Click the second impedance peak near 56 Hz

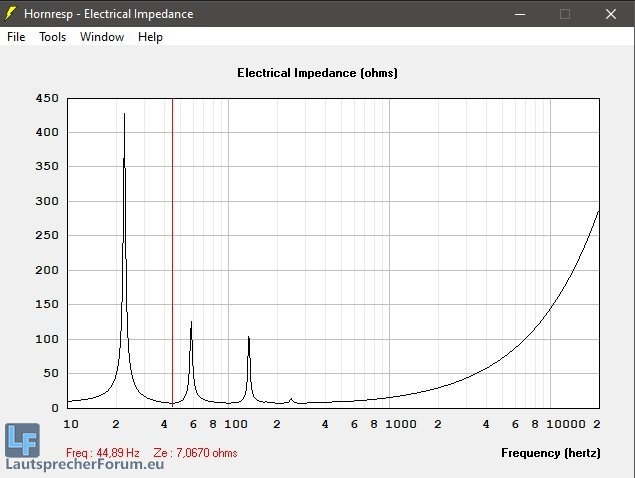(x=191, y=323)
